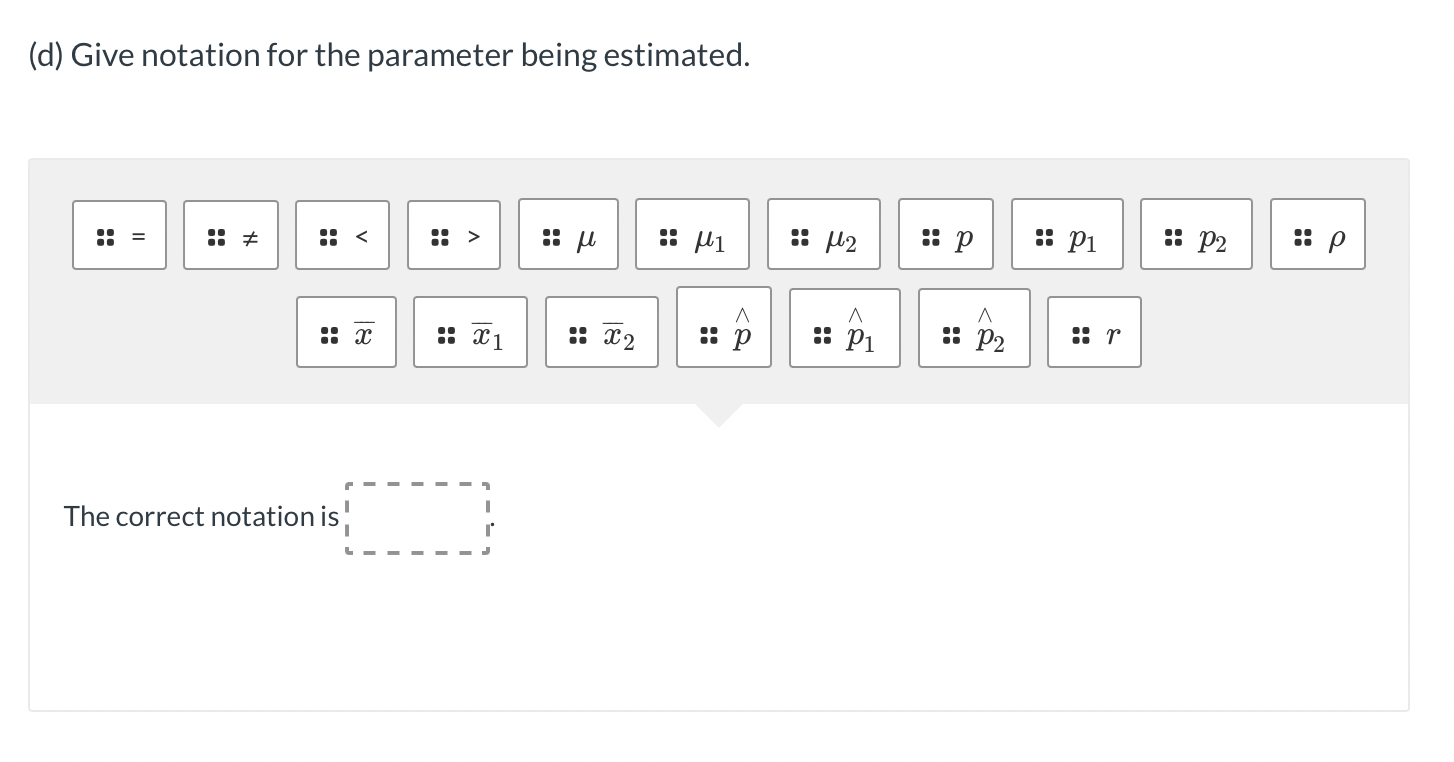This screenshot has width=1454, height=762.
Task: Select the p2 notation tile
Action: (x=1196, y=234)
